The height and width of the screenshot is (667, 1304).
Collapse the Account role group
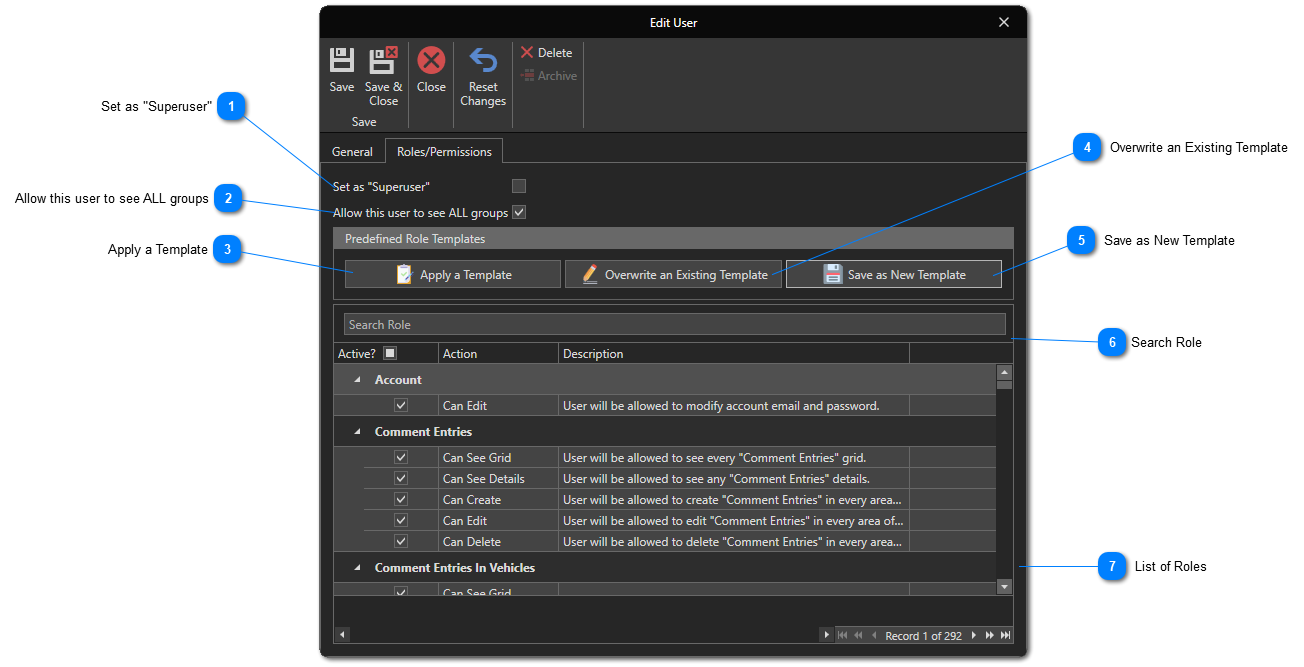(357, 380)
